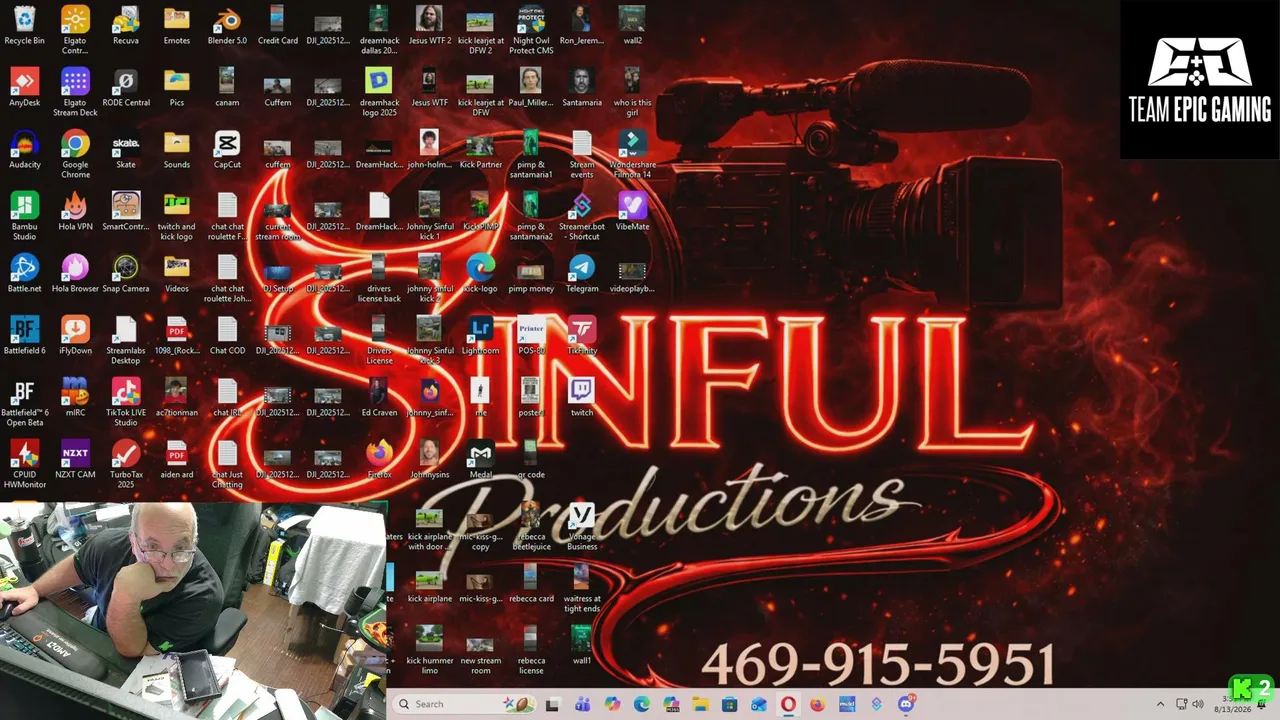The image size is (1280, 720).
Task: Select the aiden ard PDF file
Action: [x=177, y=460]
